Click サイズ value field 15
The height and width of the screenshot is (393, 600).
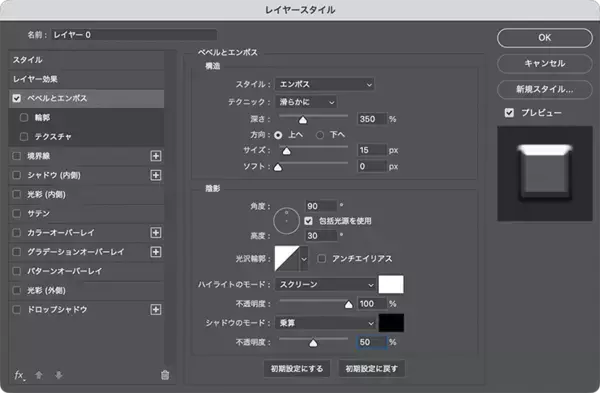point(372,150)
